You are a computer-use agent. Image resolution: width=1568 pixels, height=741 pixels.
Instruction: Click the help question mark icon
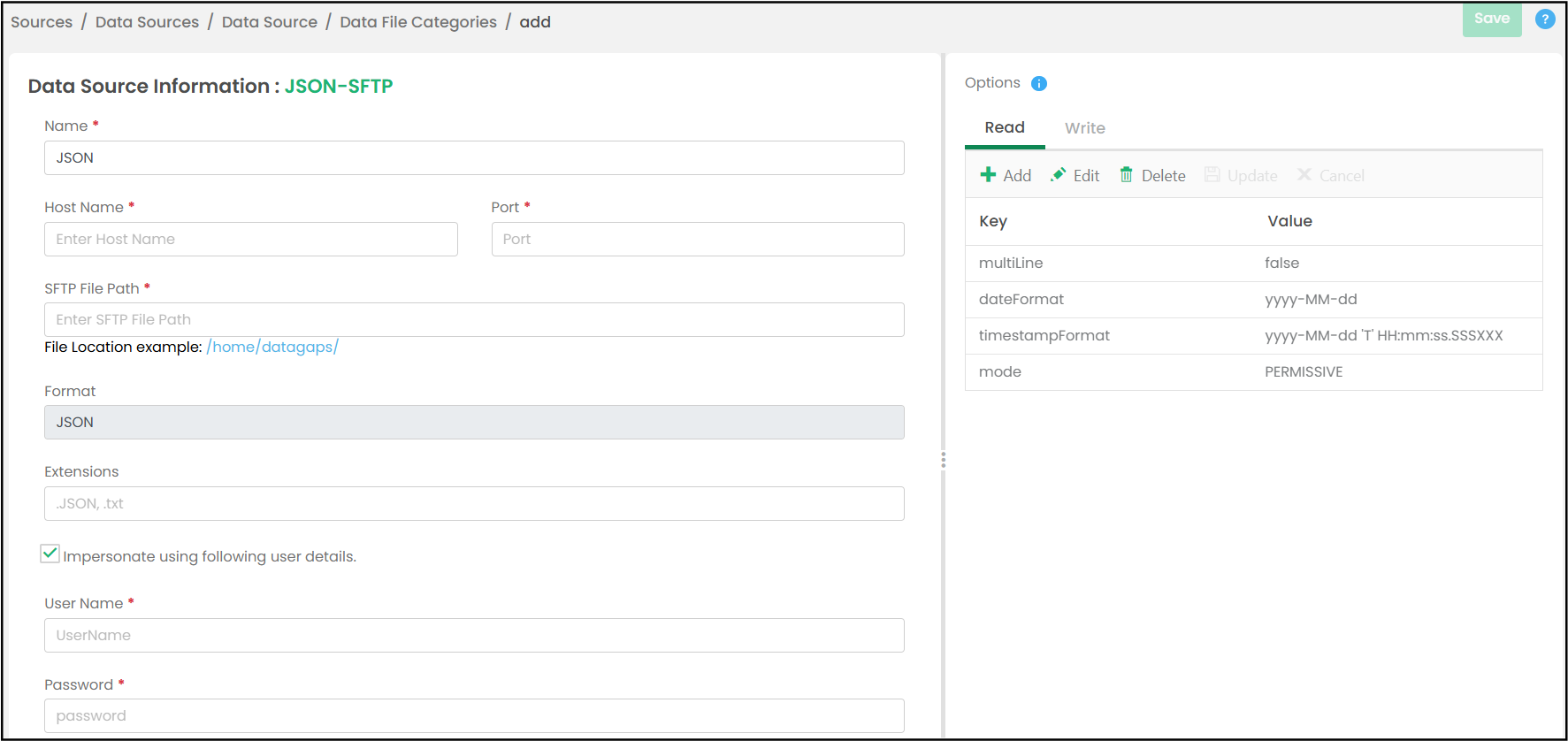pos(1544,19)
